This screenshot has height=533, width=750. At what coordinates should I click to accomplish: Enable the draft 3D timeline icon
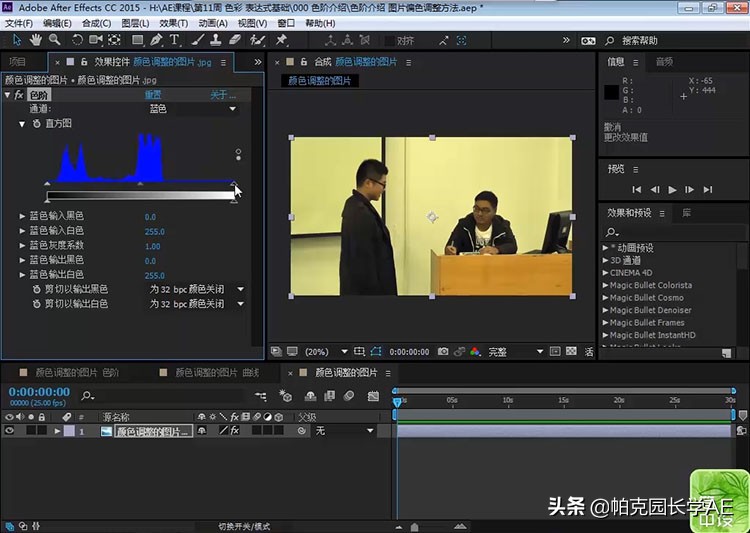click(x=286, y=396)
